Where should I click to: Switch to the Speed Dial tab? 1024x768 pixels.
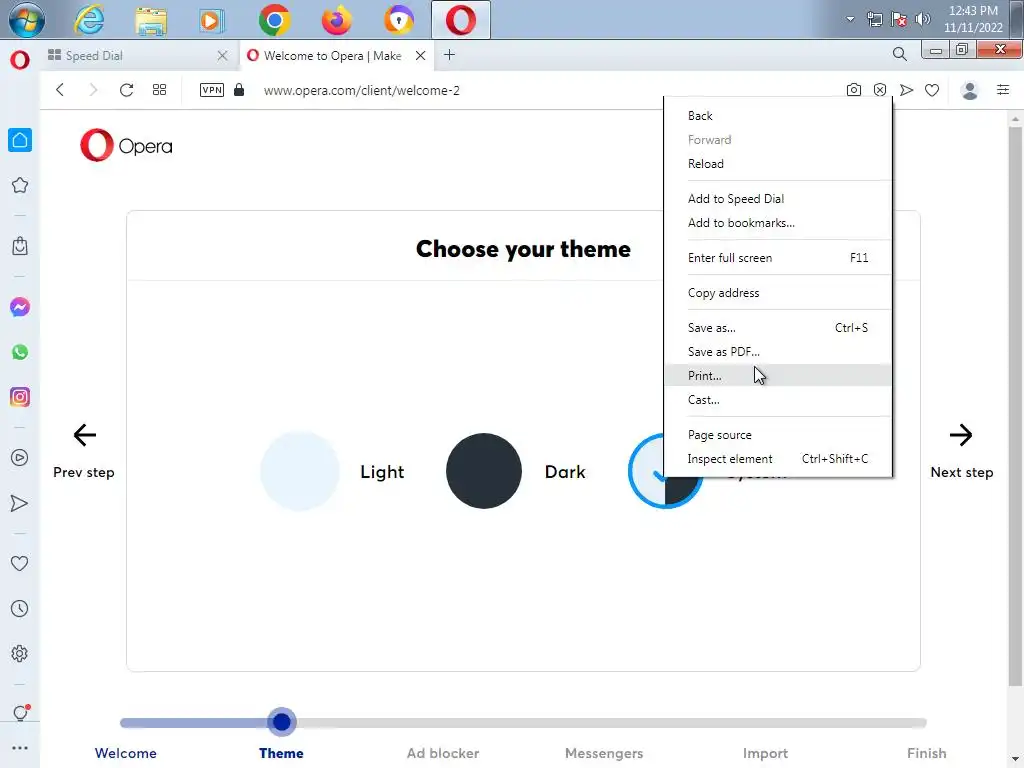(x=138, y=56)
